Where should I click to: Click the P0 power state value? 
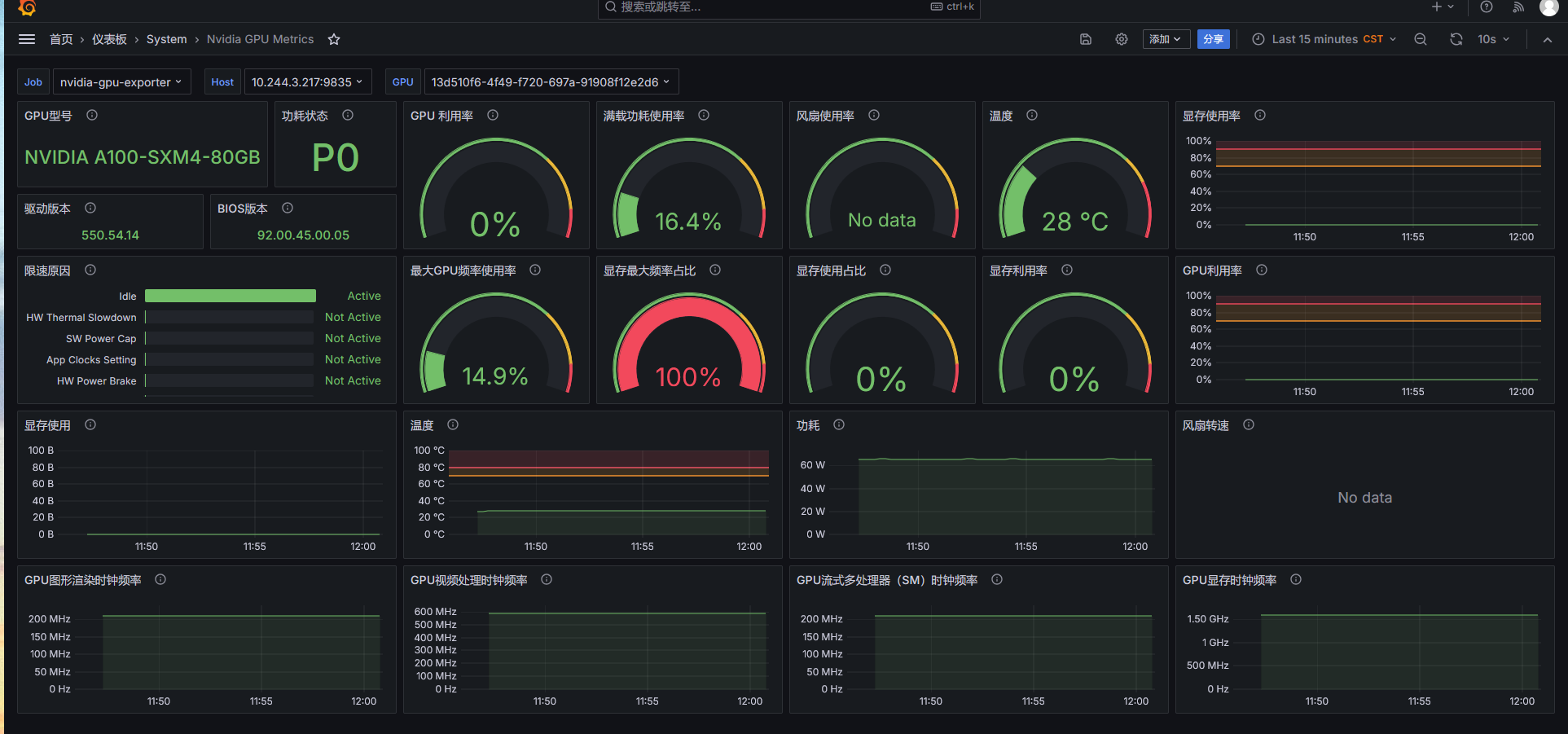336,157
